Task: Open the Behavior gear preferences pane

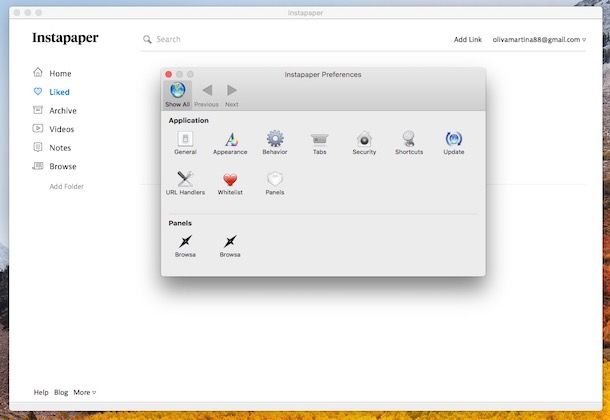Action: (x=275, y=143)
